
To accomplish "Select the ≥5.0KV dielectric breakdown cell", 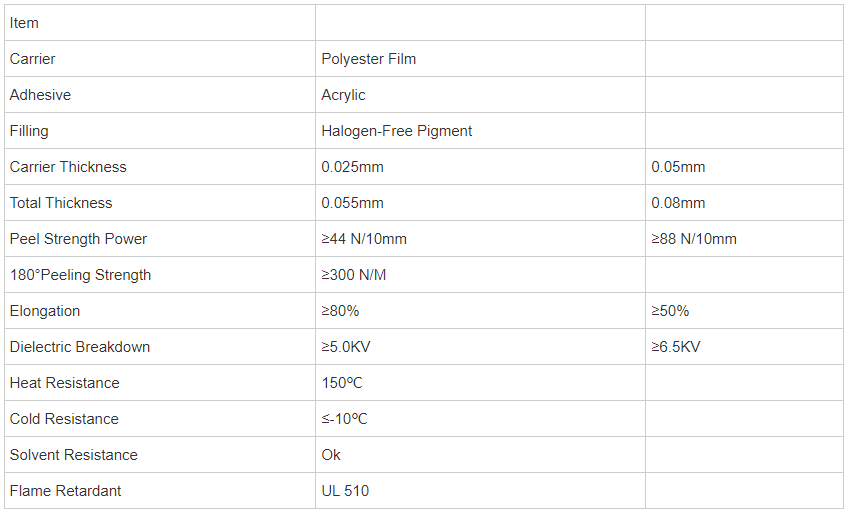I will pyautogui.click(x=480, y=346).
